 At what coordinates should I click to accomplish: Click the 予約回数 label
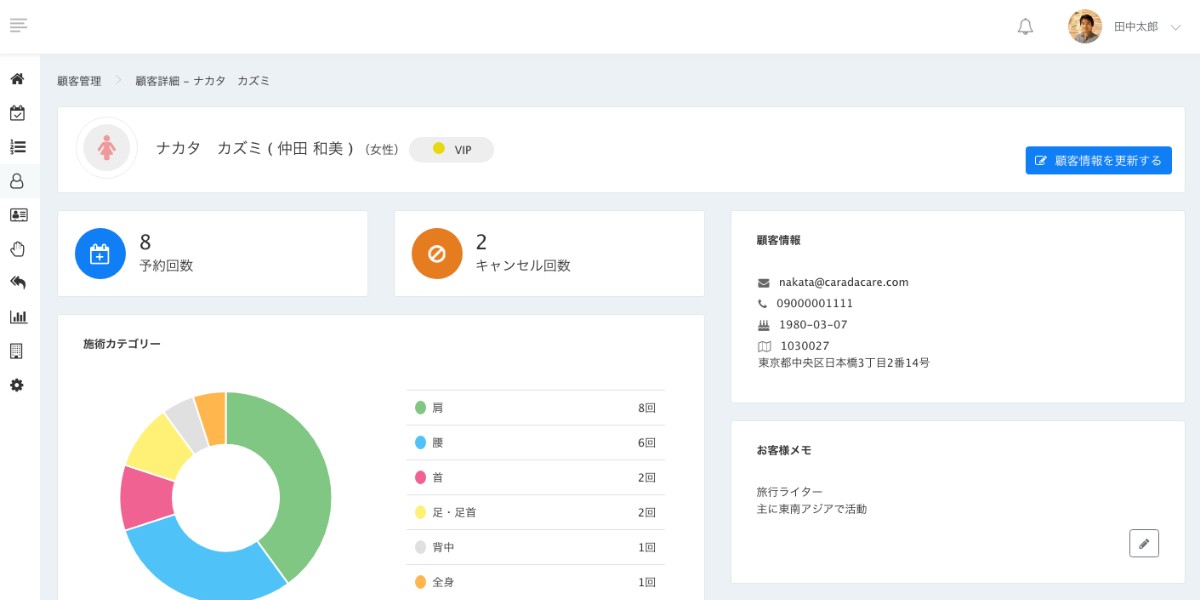(x=166, y=266)
